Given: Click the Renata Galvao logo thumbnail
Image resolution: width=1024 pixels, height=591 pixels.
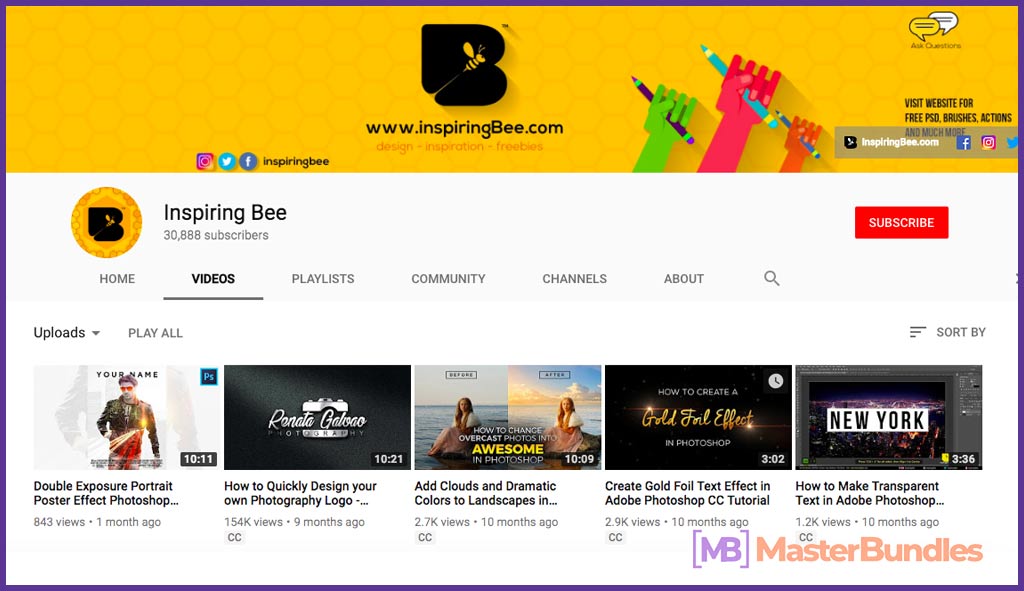Looking at the screenshot, I should (x=317, y=417).
